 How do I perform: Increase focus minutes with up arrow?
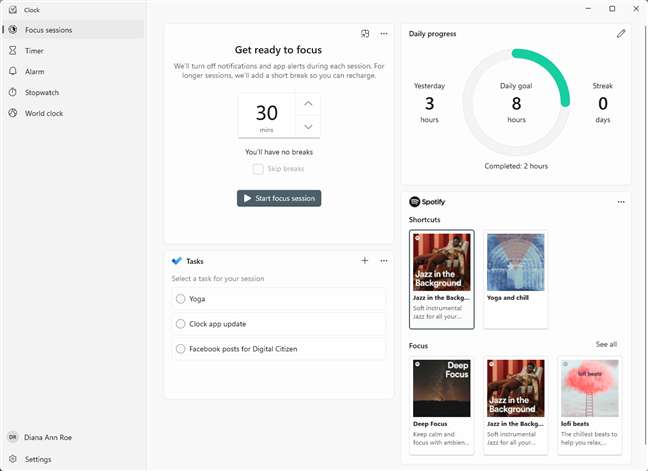(x=308, y=104)
